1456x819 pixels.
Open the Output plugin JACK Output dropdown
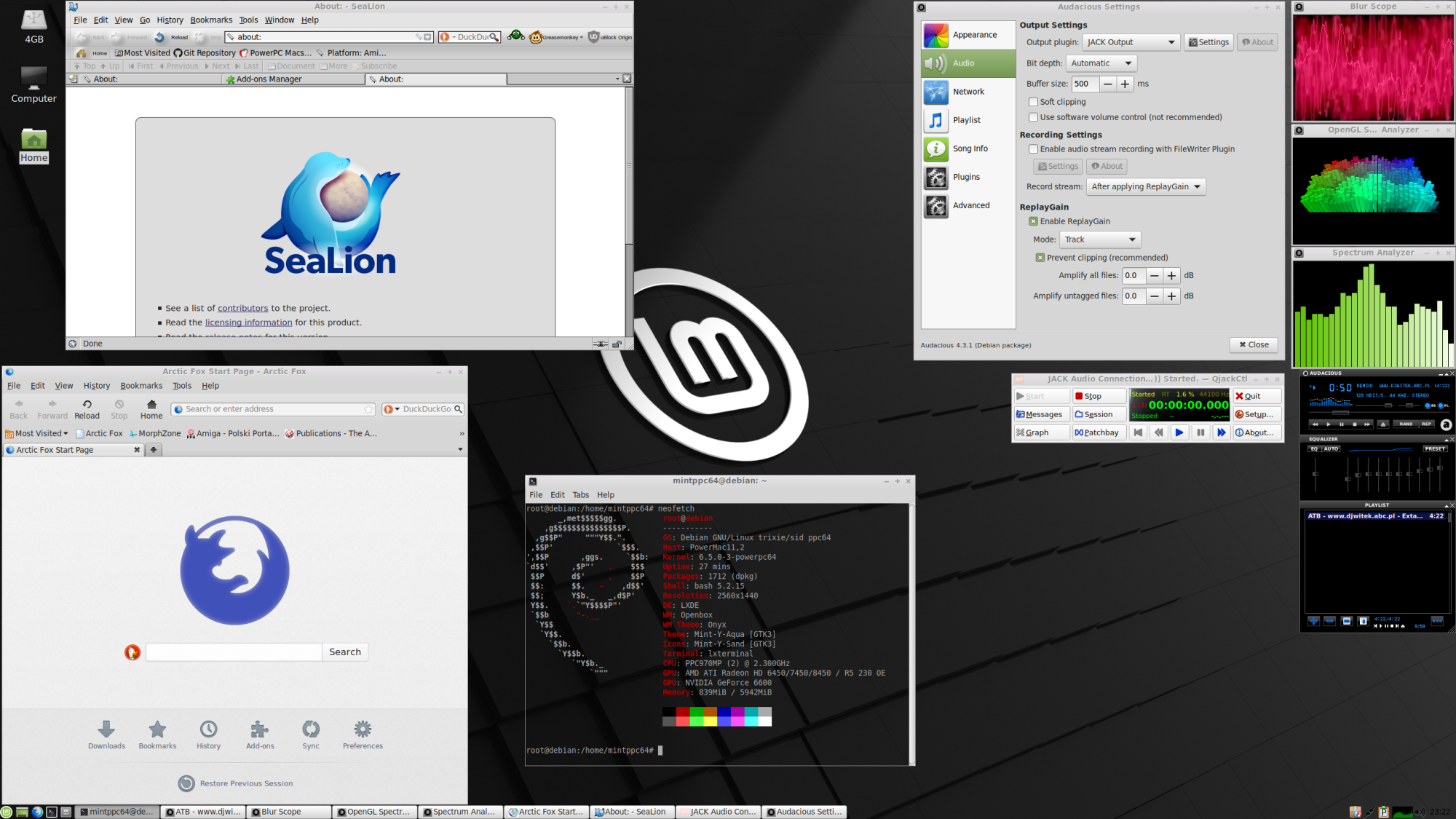click(x=1131, y=42)
